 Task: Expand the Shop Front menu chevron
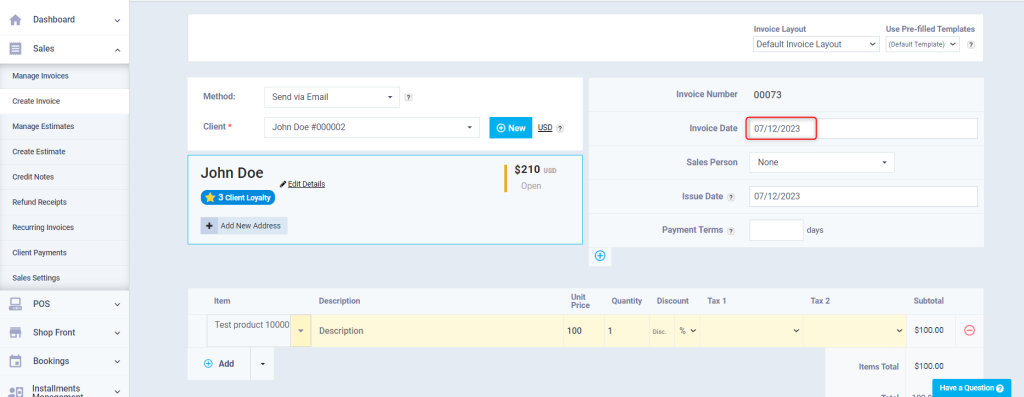tap(118, 333)
